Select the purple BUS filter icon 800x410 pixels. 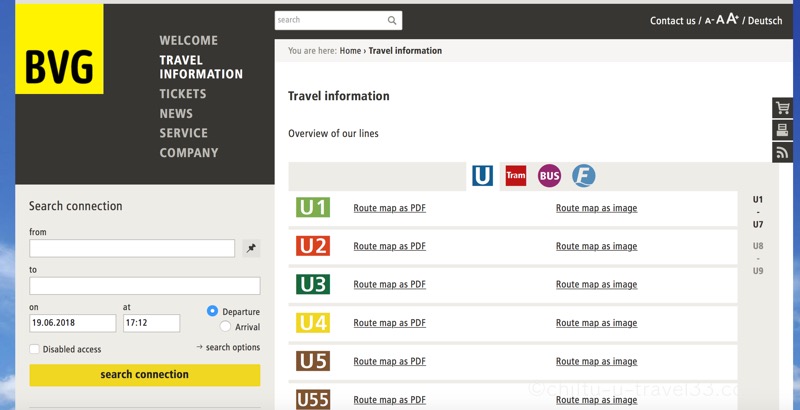[x=549, y=176]
